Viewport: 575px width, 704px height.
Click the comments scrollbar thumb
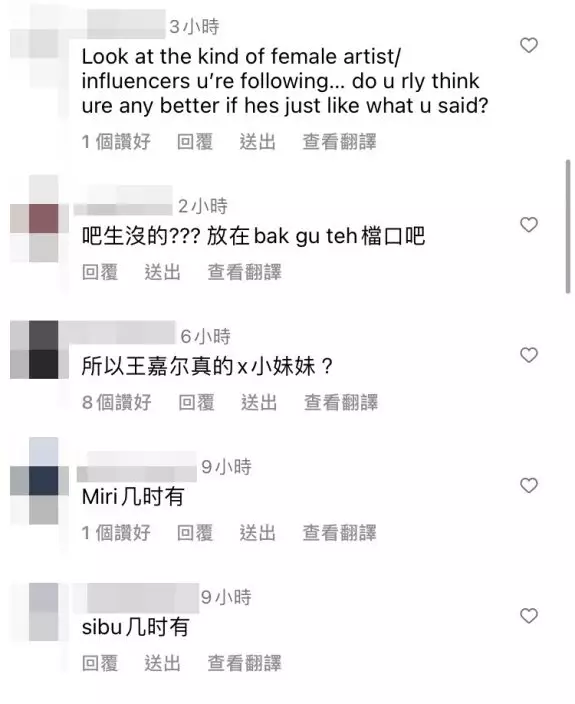[x=568, y=227]
